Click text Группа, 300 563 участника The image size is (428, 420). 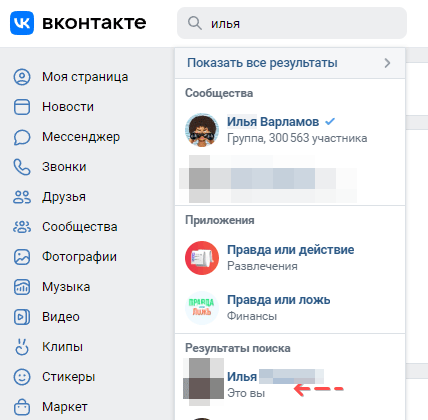coord(297,138)
